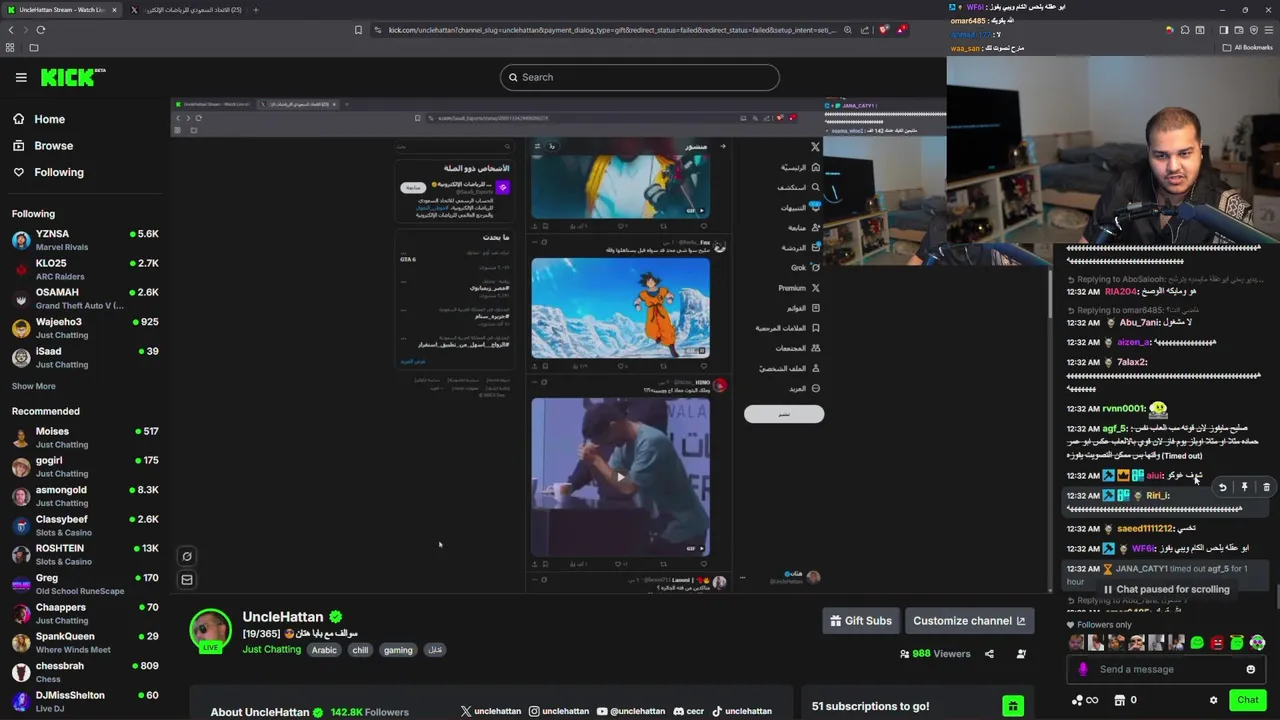Go back in browser

[11, 30]
